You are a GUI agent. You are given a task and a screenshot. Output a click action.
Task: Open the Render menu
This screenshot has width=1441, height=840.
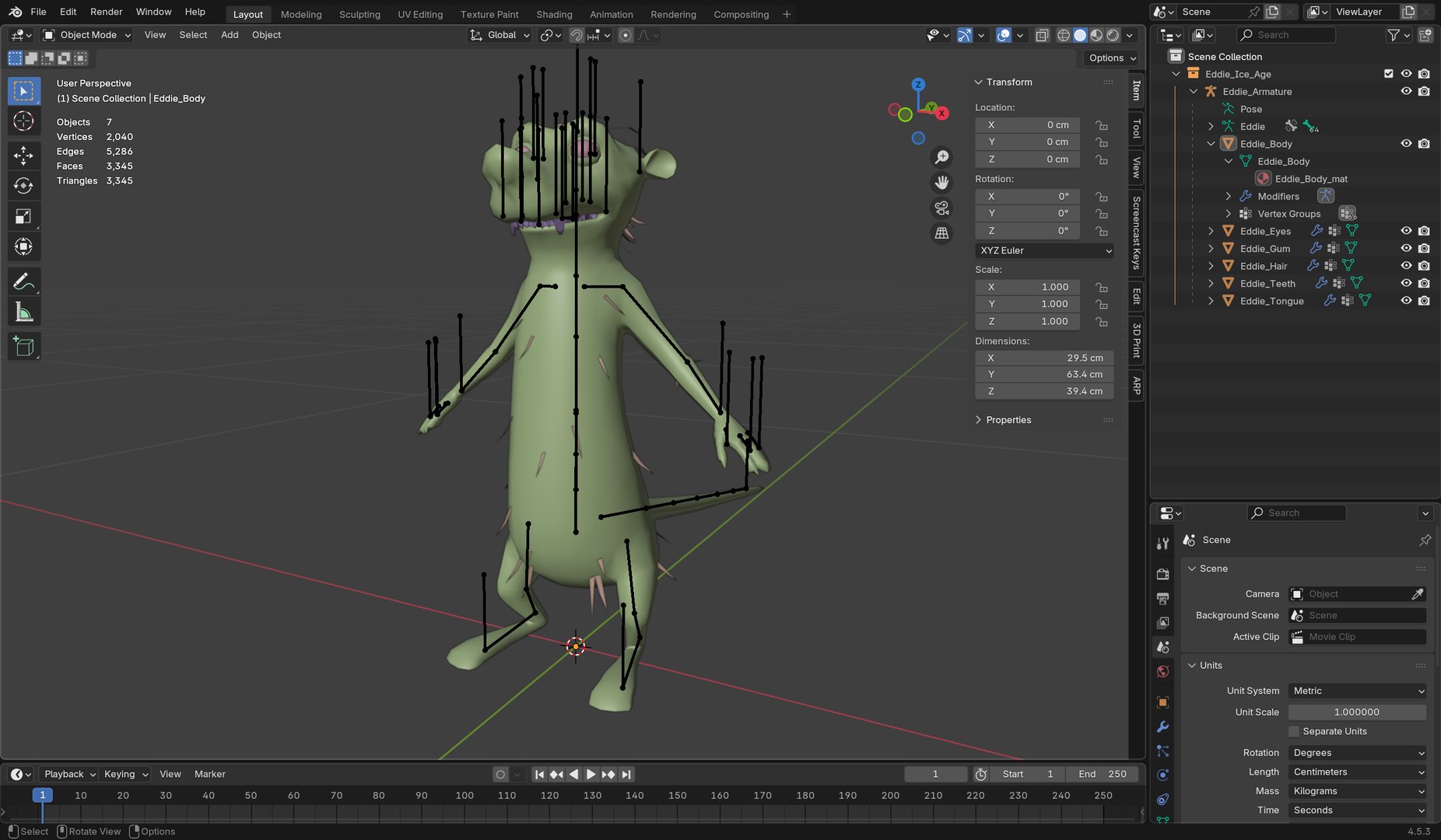coord(107,12)
